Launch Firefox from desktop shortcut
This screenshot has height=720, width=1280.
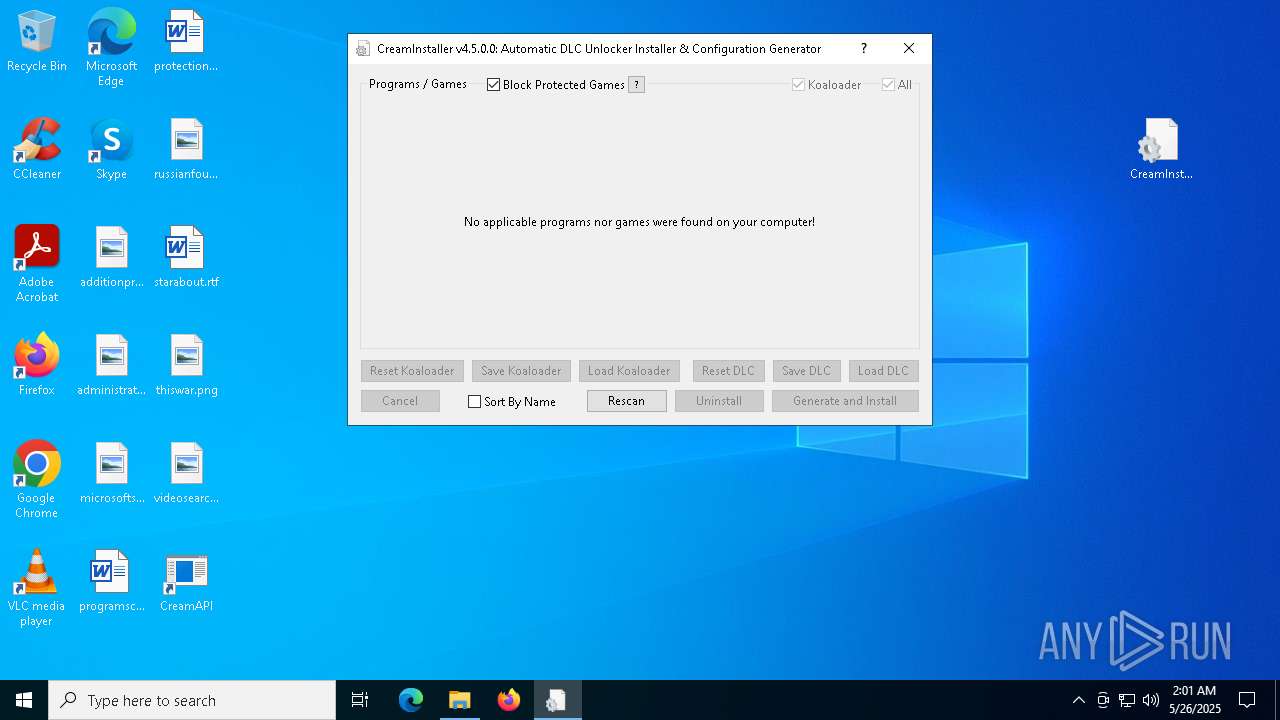point(36,366)
